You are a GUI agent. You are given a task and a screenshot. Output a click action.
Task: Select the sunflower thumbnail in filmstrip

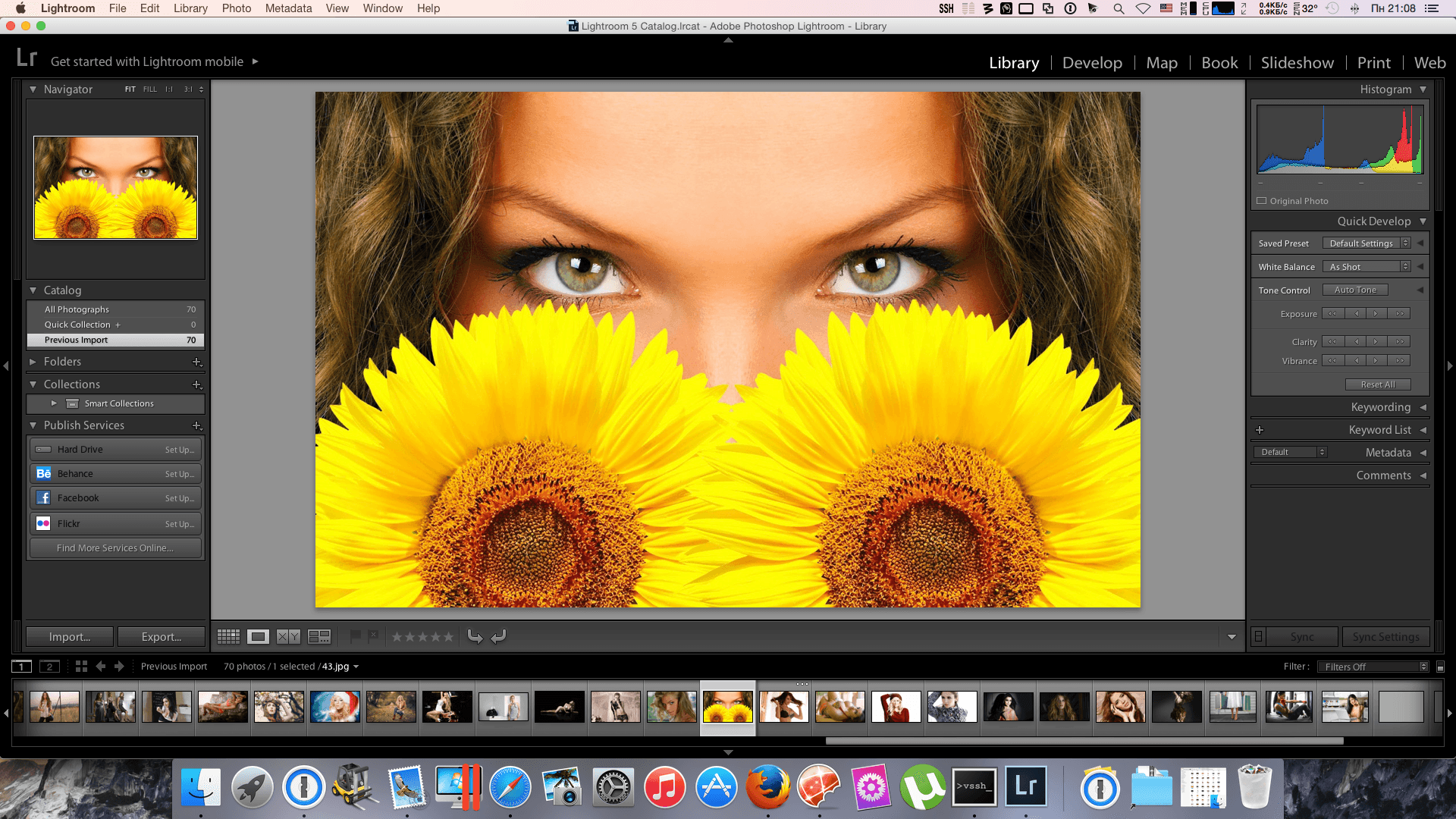pos(727,707)
